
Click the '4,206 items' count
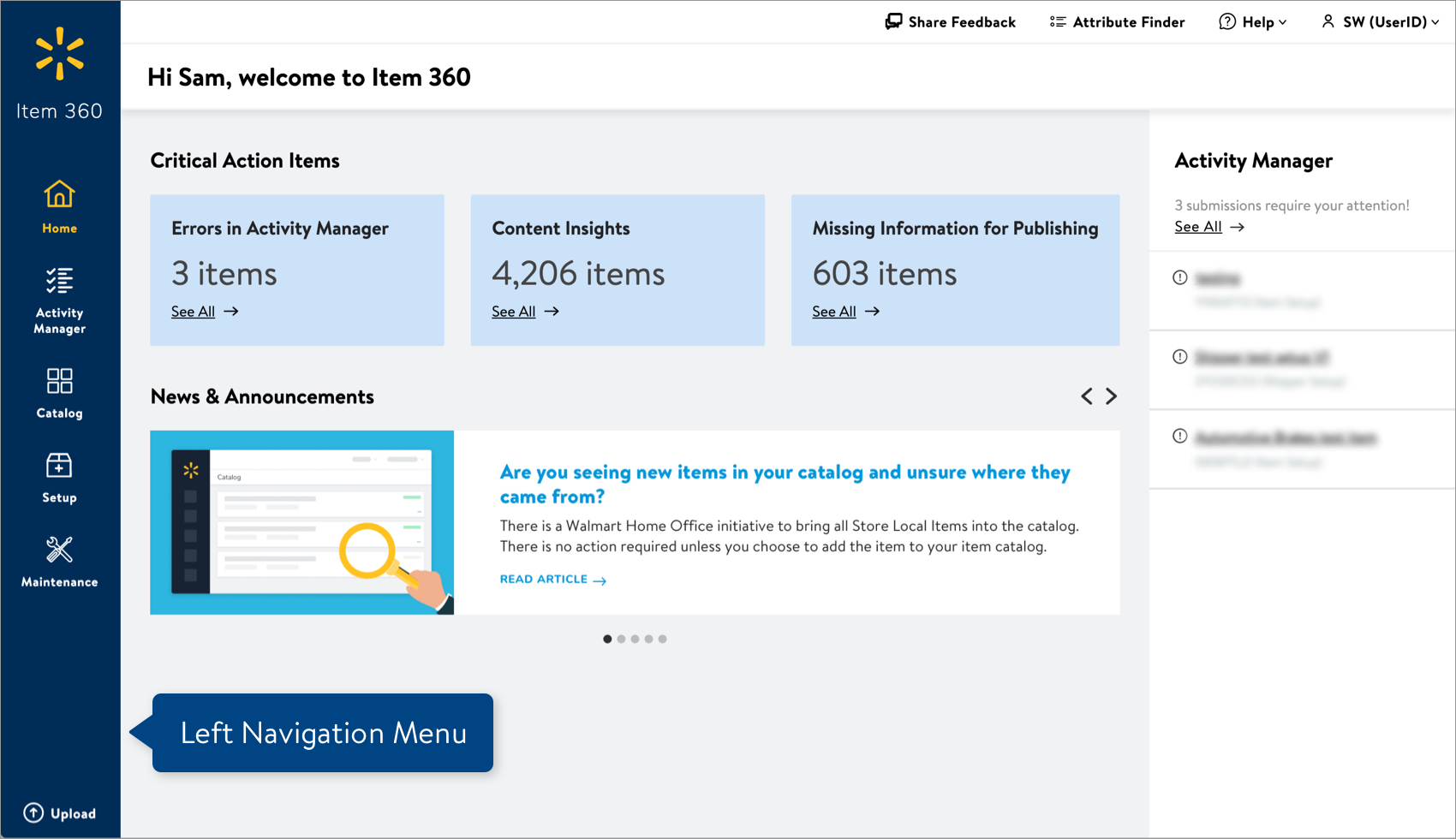[578, 274]
